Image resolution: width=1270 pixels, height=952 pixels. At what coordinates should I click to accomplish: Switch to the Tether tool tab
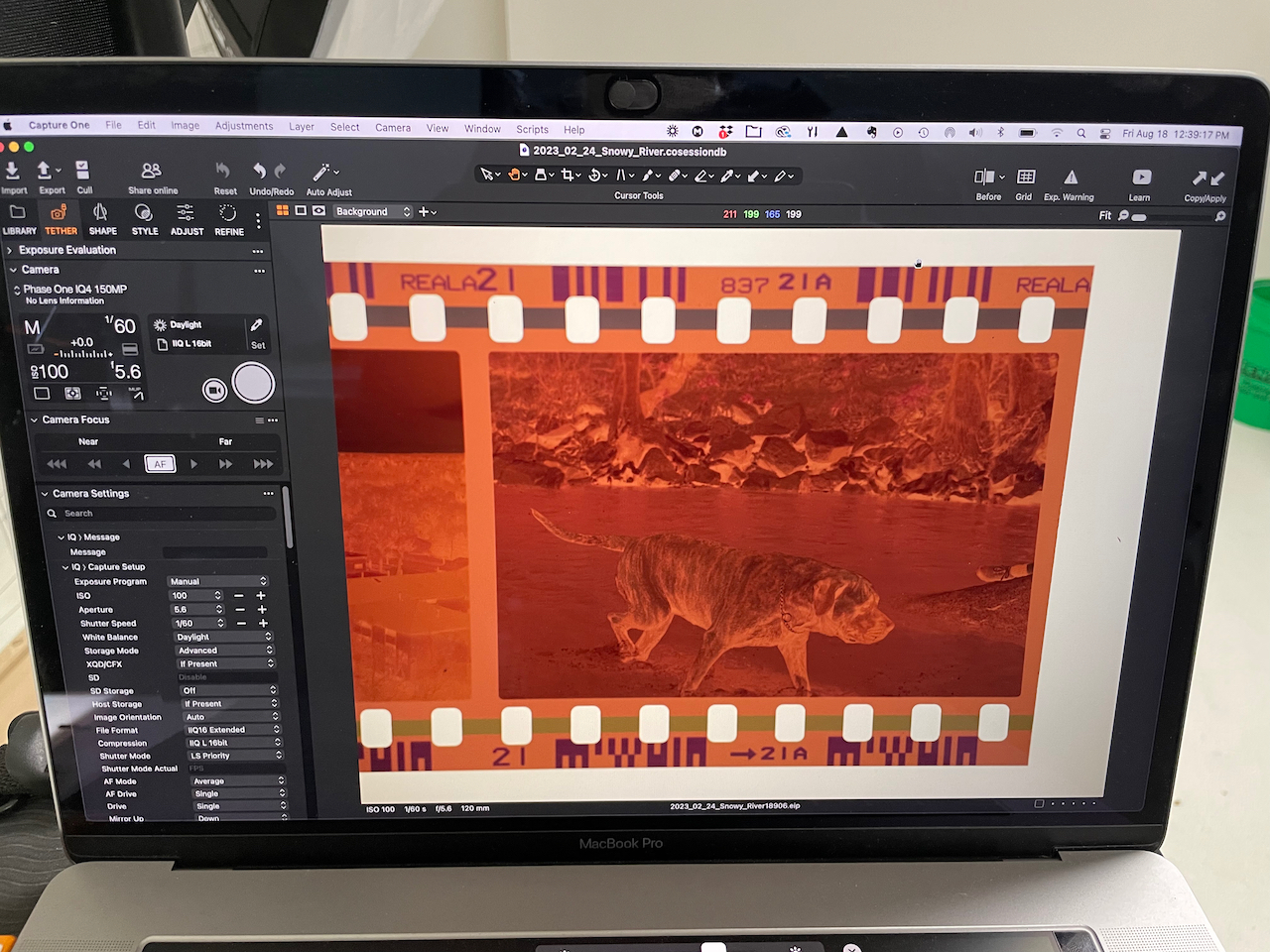point(60,220)
